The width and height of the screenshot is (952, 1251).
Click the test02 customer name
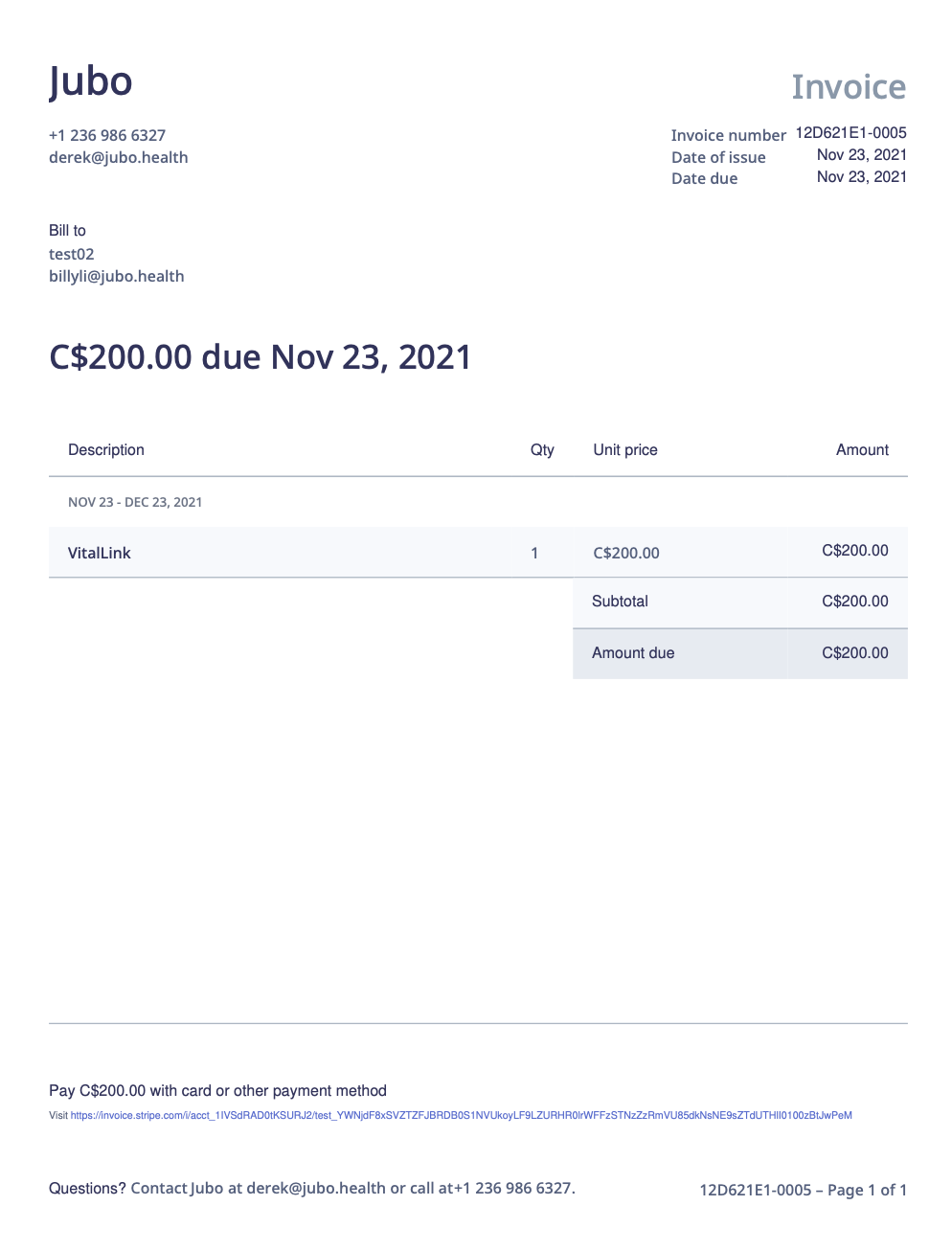pos(72,254)
